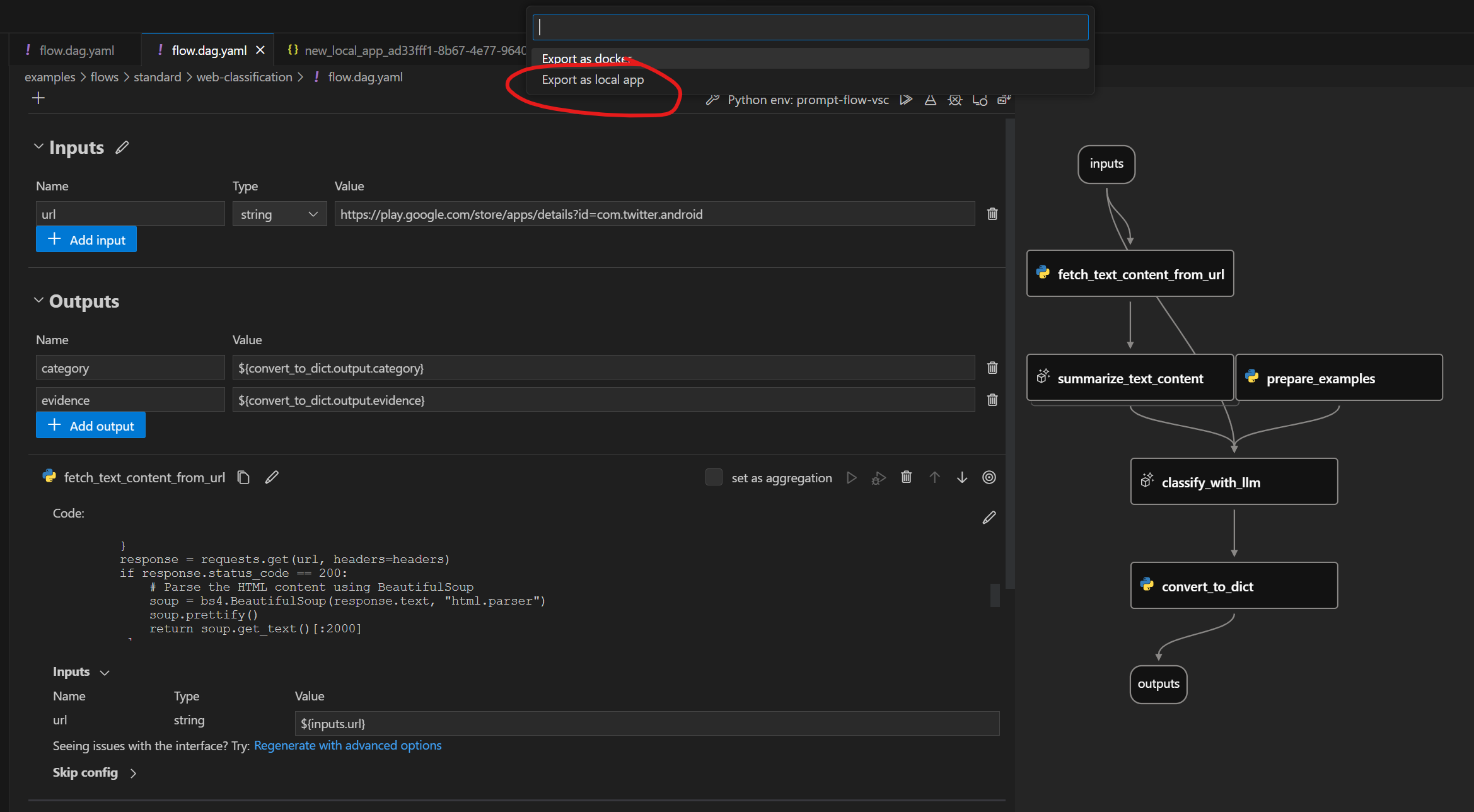Click the target locate-node icon
This screenshot has width=1474, height=812.
[989, 477]
